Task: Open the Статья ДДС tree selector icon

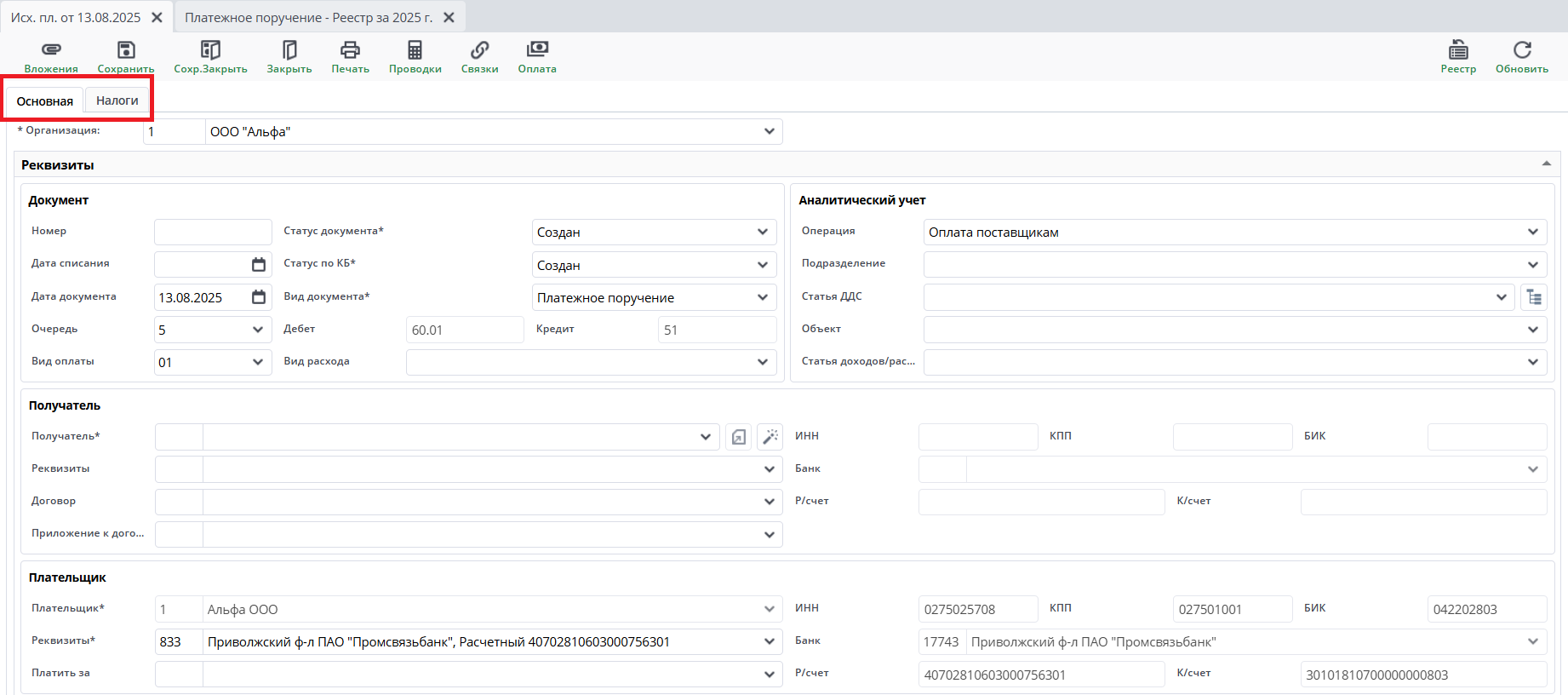Action: 1534,297
